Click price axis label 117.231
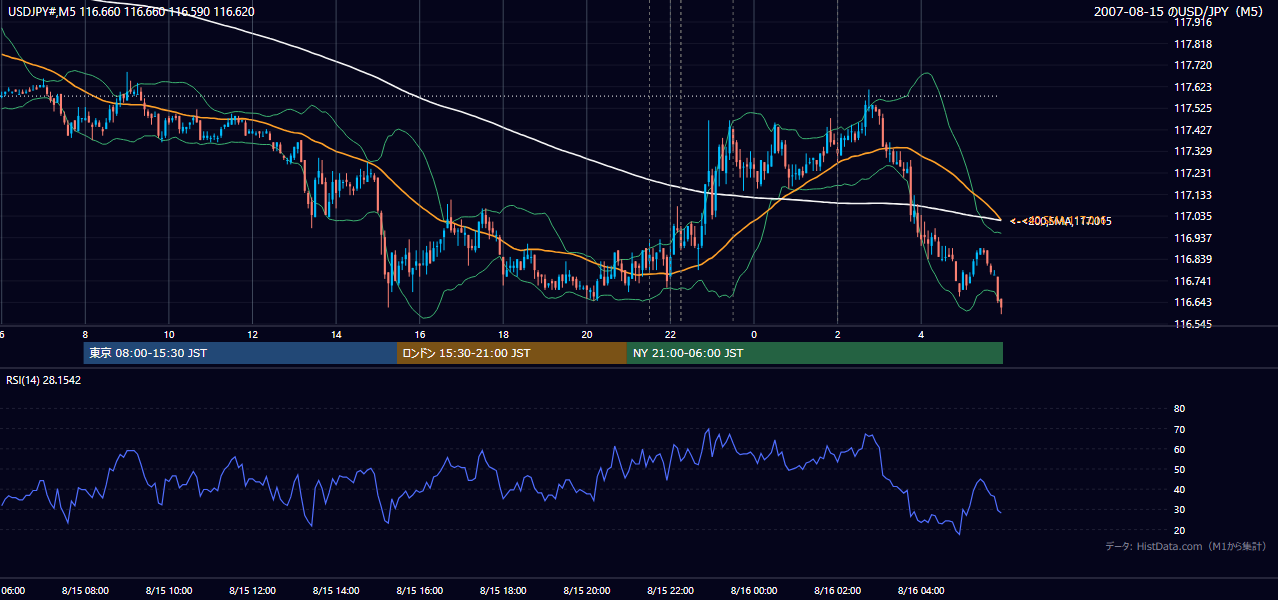Screen dimensions: 1278x600 click(1193, 173)
